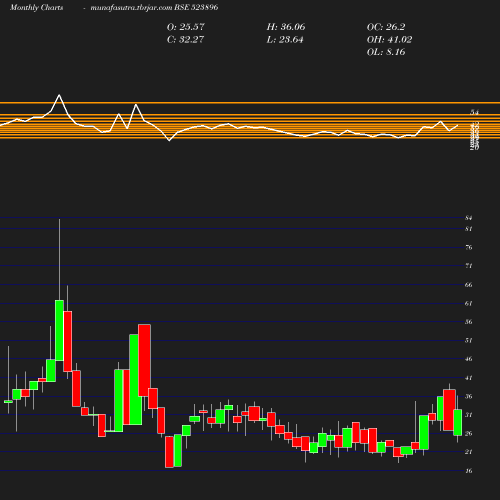Image resolution: width=500 pixels, height=500 pixels.
Task: Click the 'OC: 26.2' reading
Action: [386, 27]
